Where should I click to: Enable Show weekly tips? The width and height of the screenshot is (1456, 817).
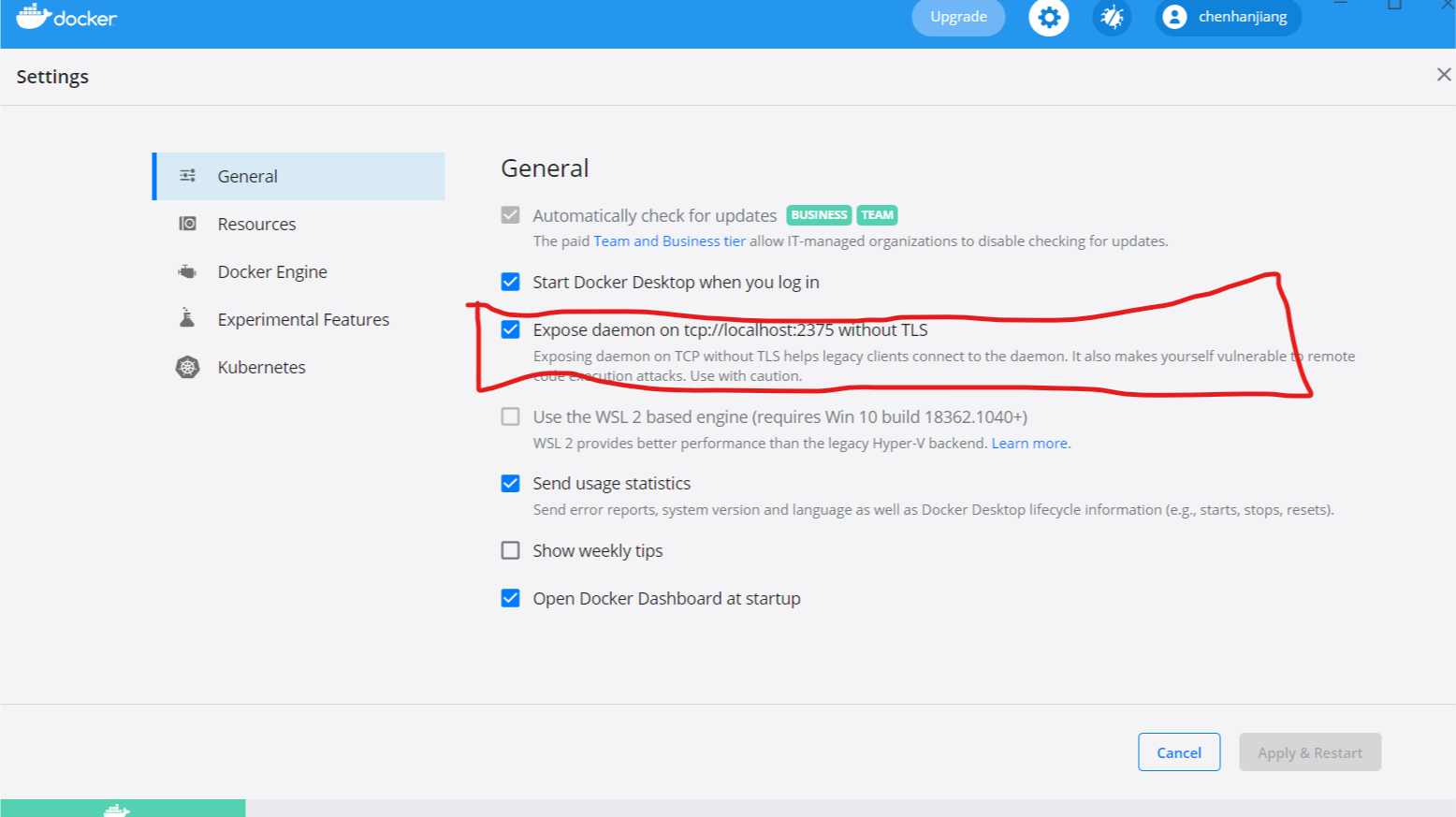point(510,550)
